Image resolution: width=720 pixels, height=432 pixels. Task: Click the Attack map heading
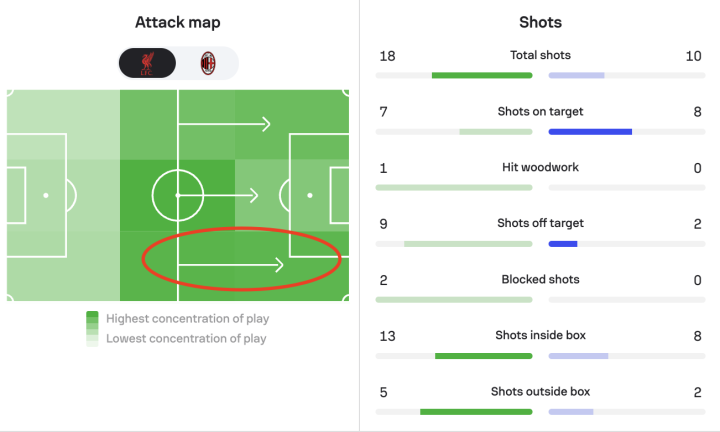178,22
